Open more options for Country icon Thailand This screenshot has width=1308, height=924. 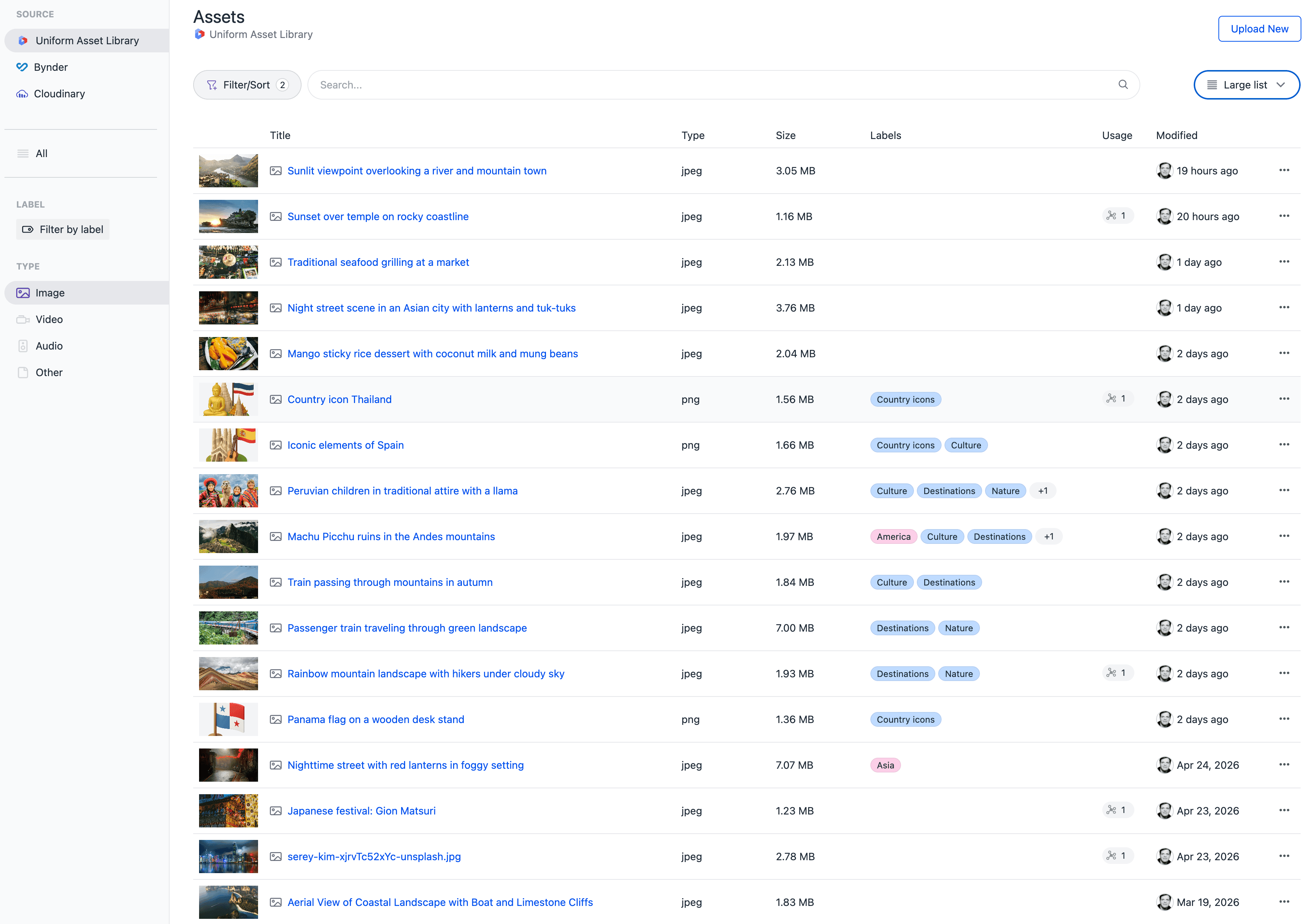1284,399
